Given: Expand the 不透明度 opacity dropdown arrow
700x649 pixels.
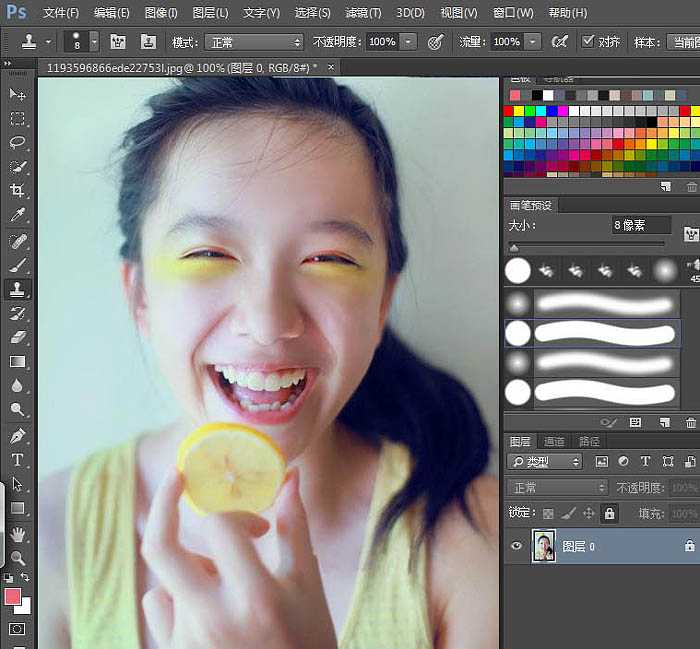Looking at the screenshot, I should 408,42.
